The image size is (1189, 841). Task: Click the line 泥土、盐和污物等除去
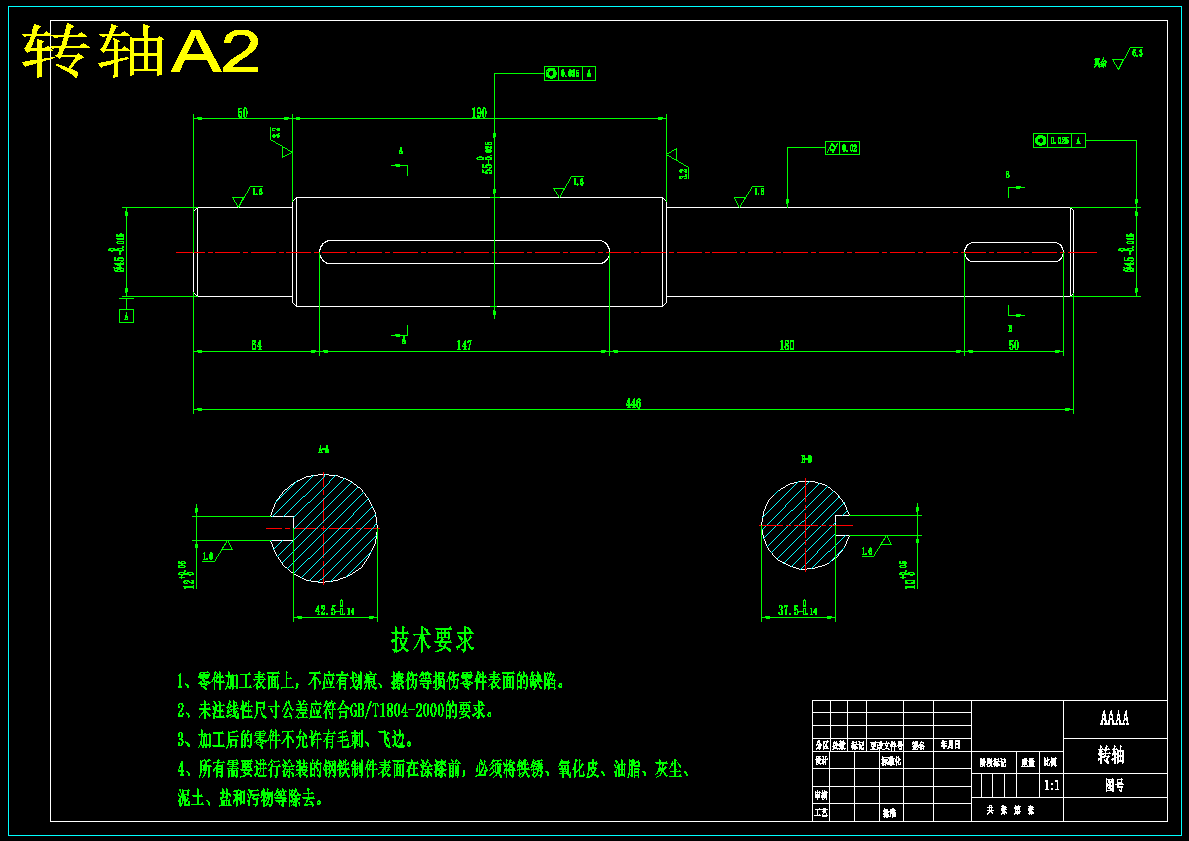(x=250, y=799)
